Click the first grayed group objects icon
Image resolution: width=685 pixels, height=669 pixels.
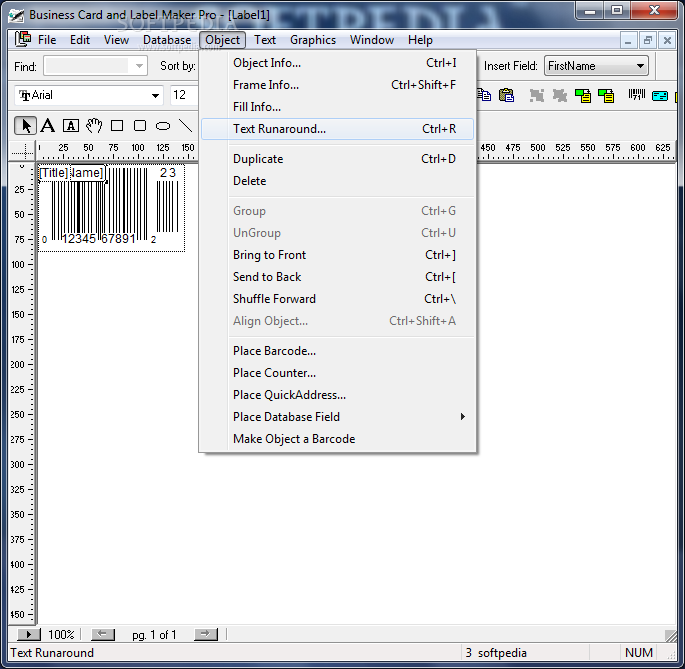point(537,95)
